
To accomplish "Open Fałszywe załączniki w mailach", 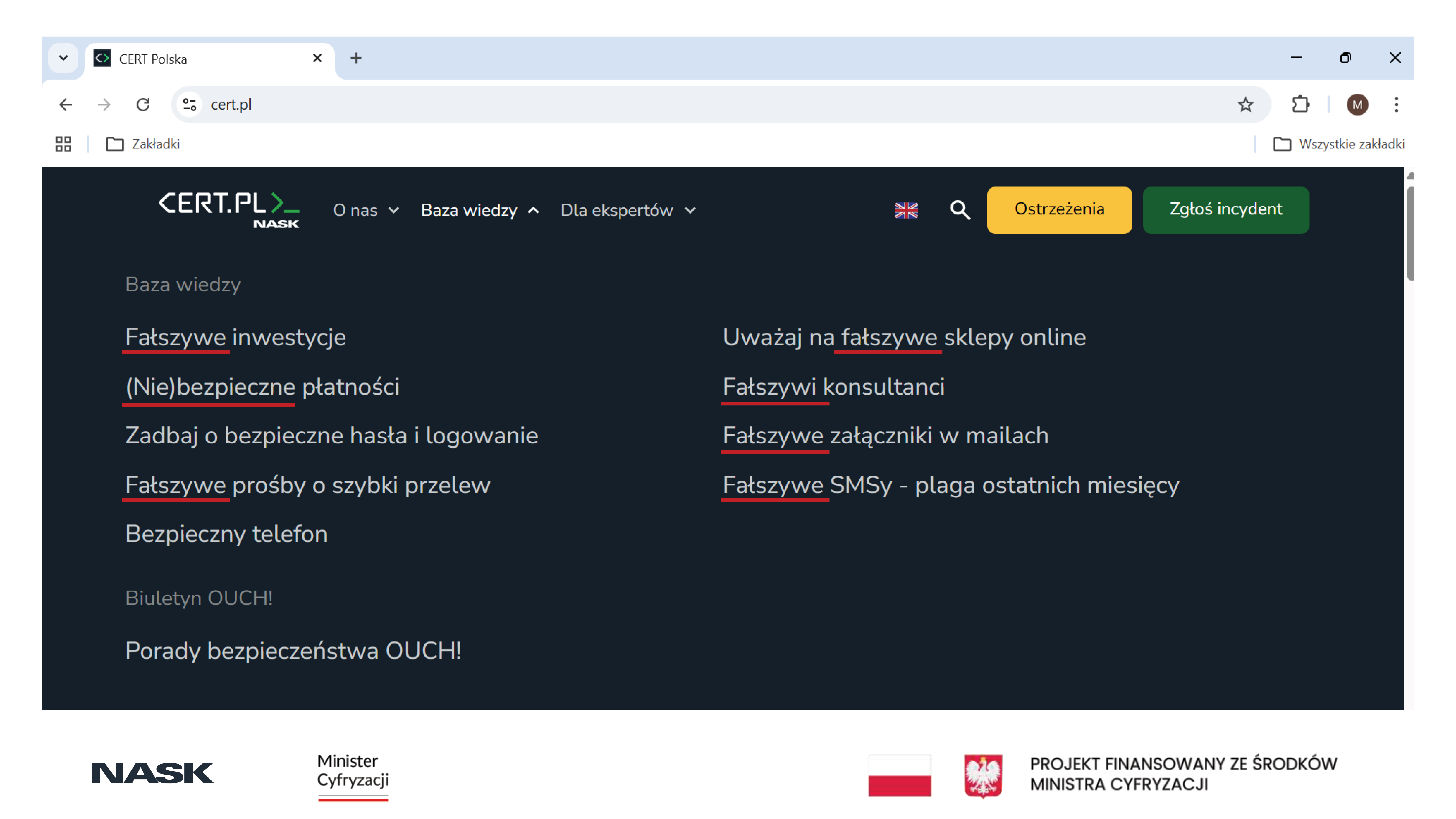I will 885,436.
